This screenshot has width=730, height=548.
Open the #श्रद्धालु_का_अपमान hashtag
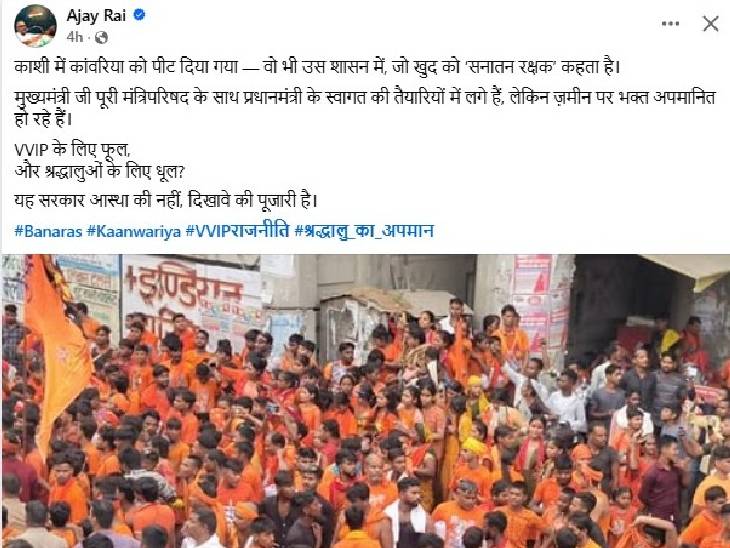click(x=364, y=231)
